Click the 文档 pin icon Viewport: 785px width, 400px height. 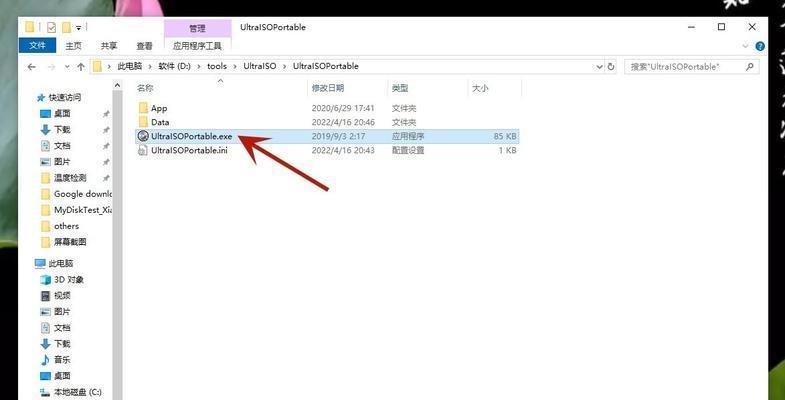[106, 146]
